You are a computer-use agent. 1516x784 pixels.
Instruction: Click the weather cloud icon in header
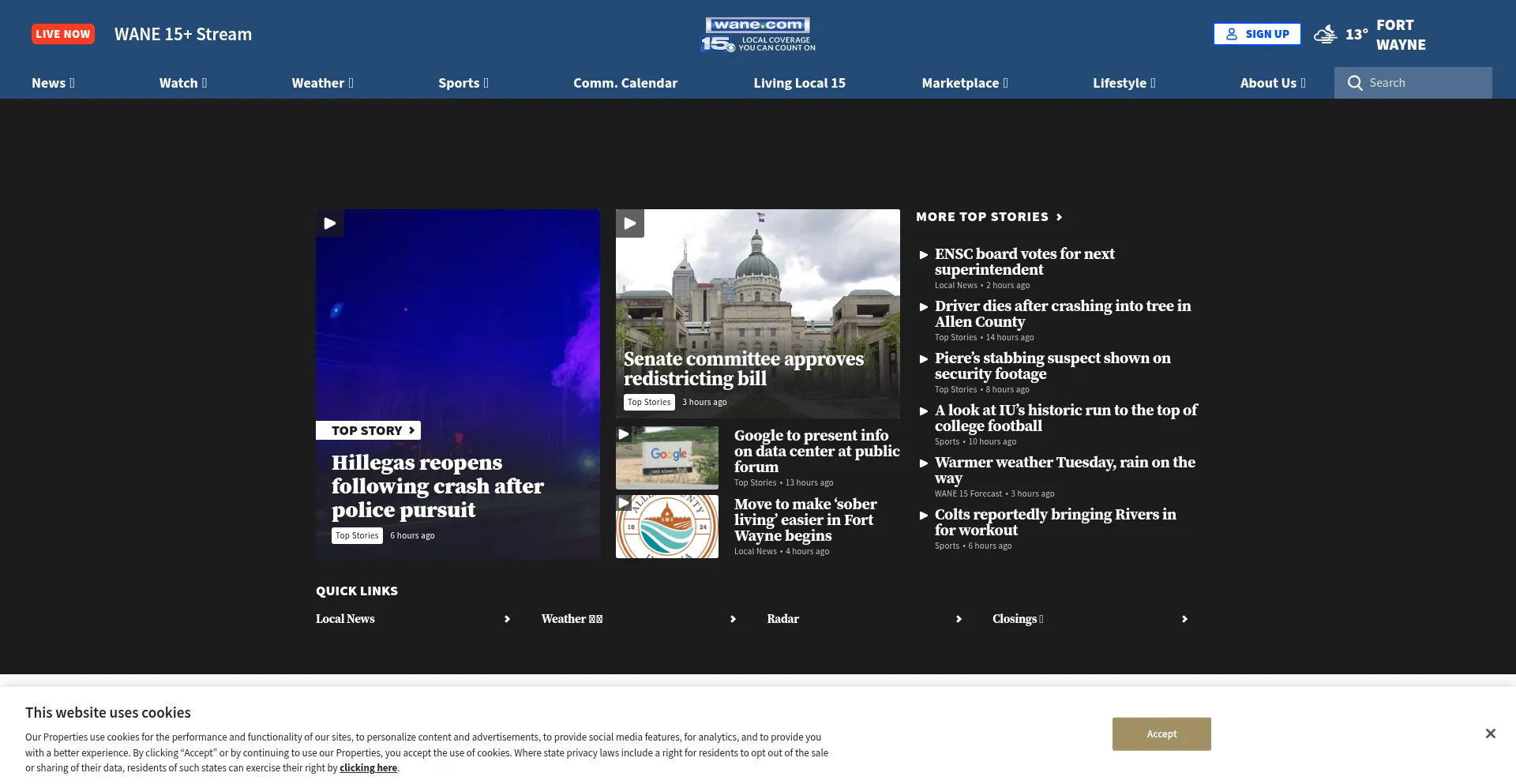(x=1325, y=34)
